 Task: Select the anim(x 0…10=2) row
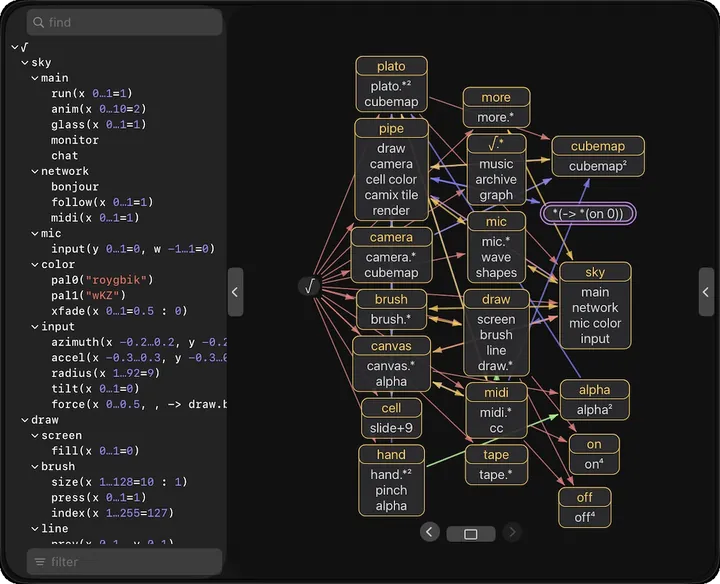coord(99,109)
